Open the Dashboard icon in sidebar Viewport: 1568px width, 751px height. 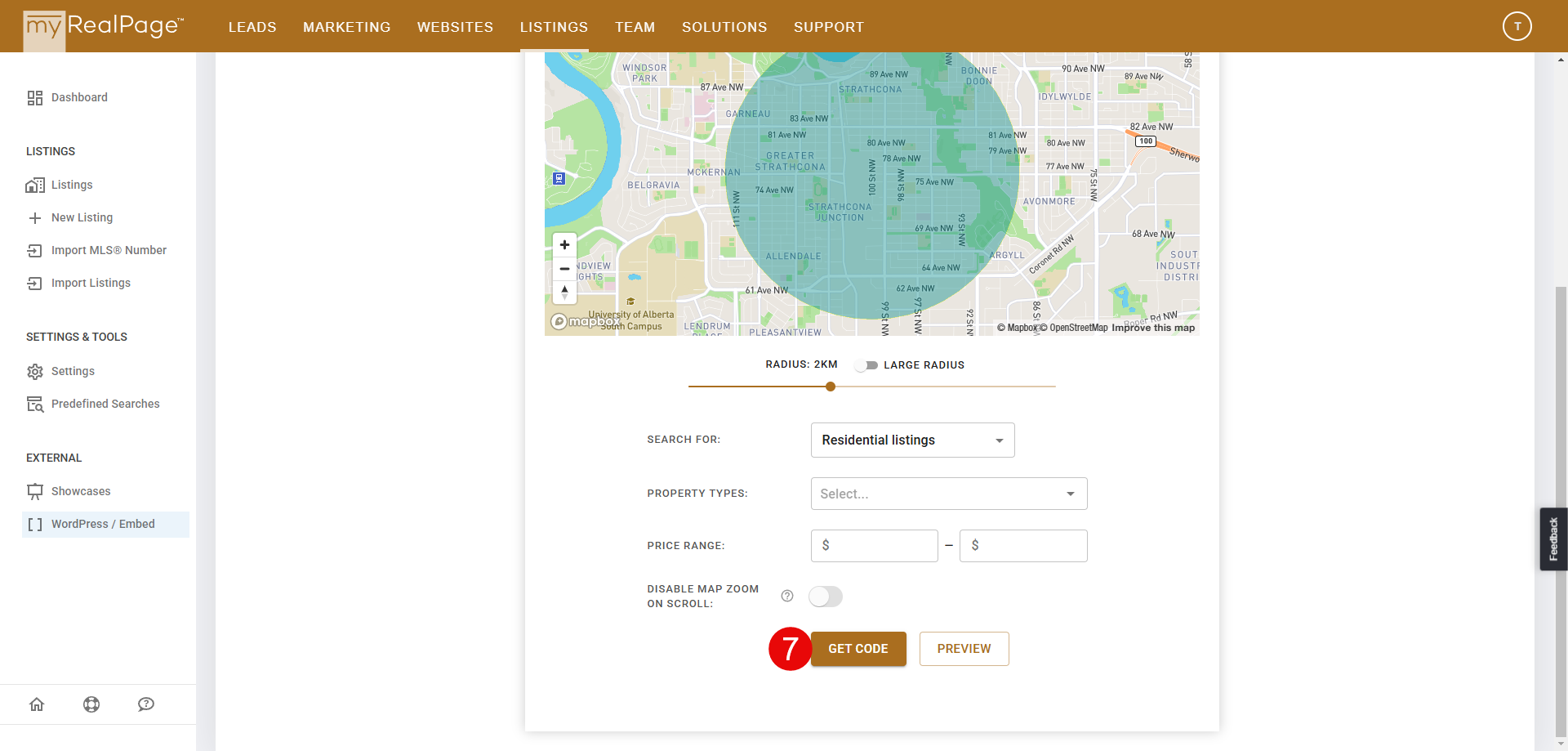point(35,98)
